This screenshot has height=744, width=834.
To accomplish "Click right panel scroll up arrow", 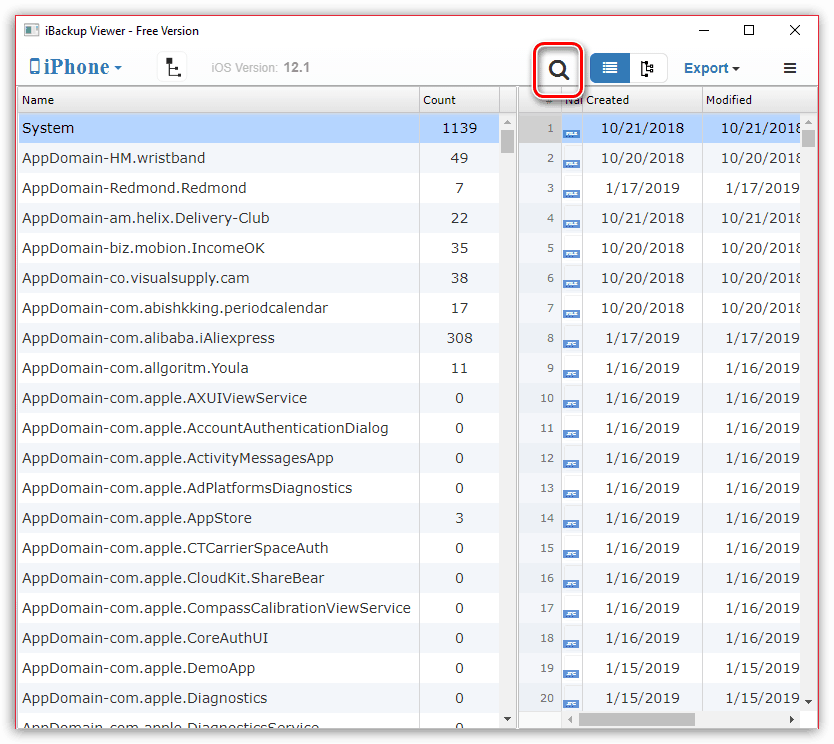I will [x=808, y=122].
